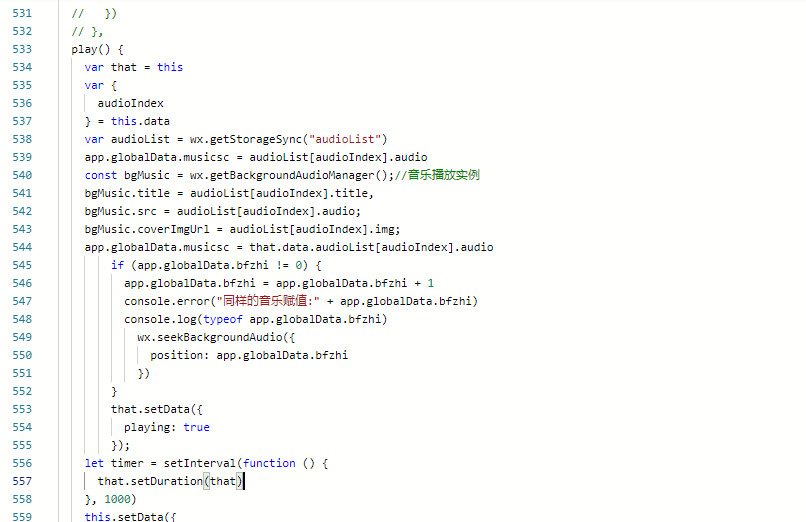
Task: Click the commented '// },' on line 532
Action: click(x=87, y=31)
